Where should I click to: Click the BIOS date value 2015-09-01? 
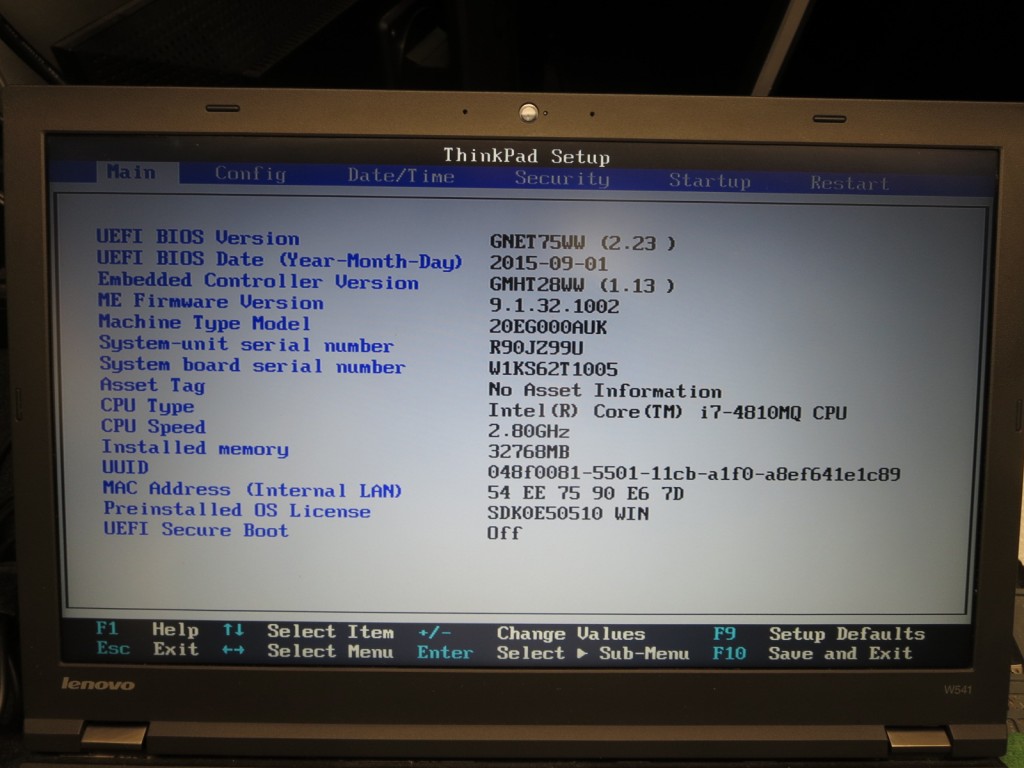point(549,263)
